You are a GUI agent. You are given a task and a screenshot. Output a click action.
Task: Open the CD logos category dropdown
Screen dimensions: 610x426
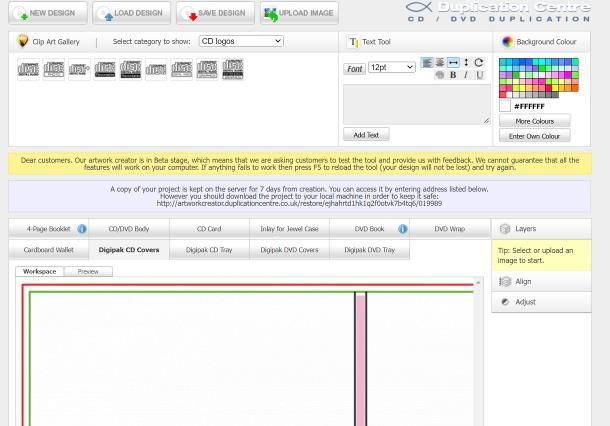241,41
